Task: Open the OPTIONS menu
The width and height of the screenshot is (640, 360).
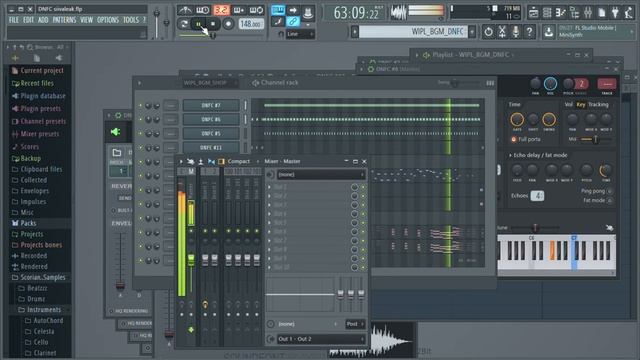Action: pyautogui.click(x=108, y=20)
